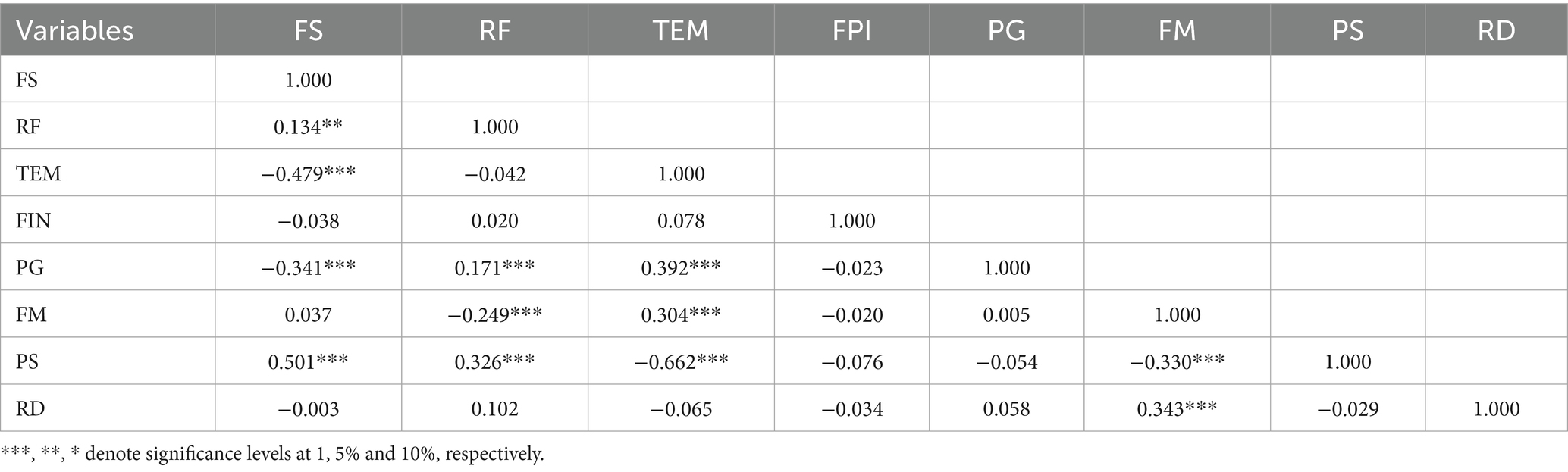This screenshot has width=1568, height=472.
Task: Select the cell with value 0.392***
Action: click(681, 267)
